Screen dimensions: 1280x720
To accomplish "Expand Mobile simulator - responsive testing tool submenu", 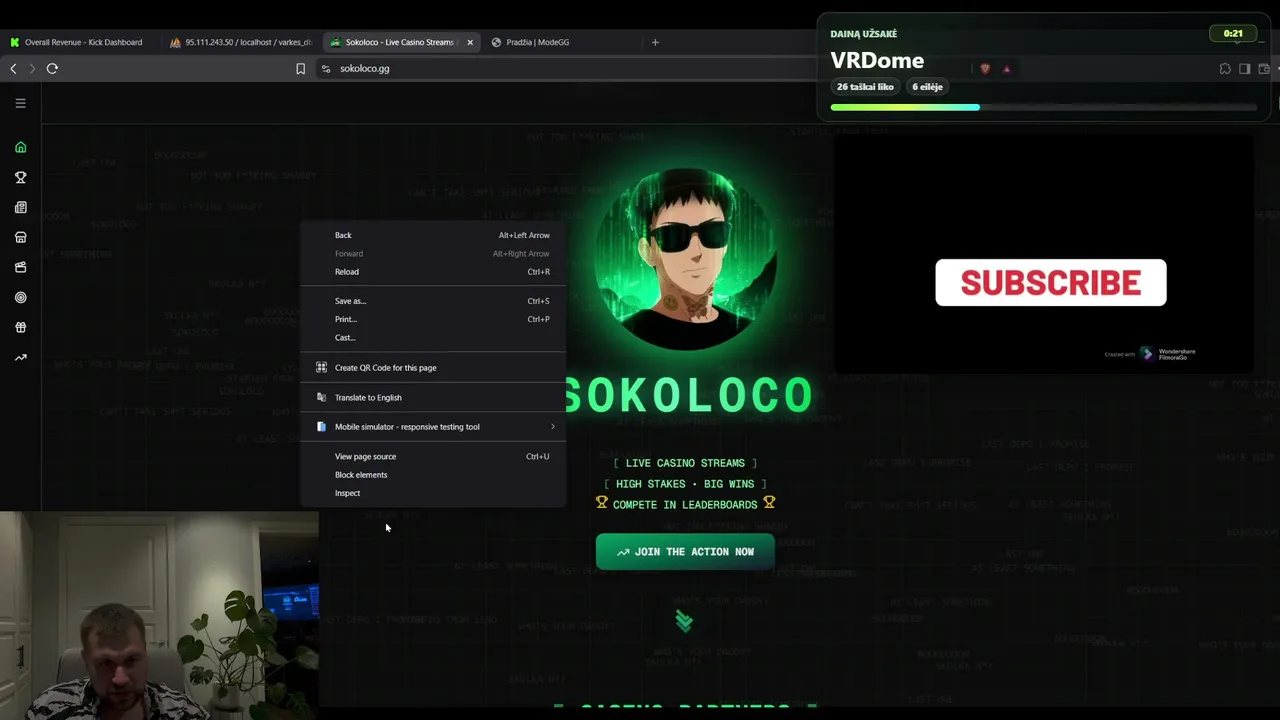I will [433, 427].
